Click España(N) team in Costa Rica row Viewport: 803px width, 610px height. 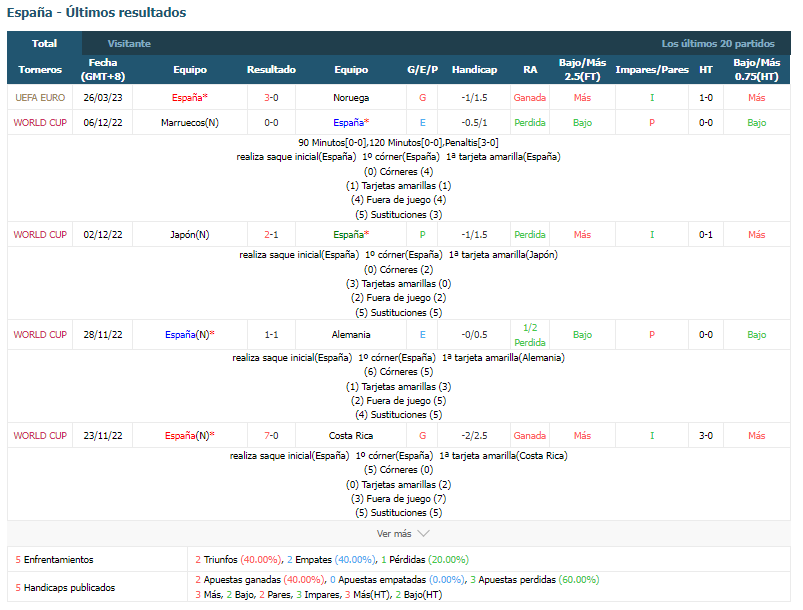189,435
